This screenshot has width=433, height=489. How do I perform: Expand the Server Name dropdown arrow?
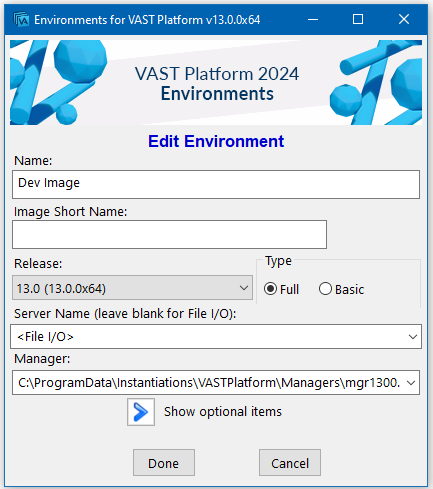tap(413, 337)
